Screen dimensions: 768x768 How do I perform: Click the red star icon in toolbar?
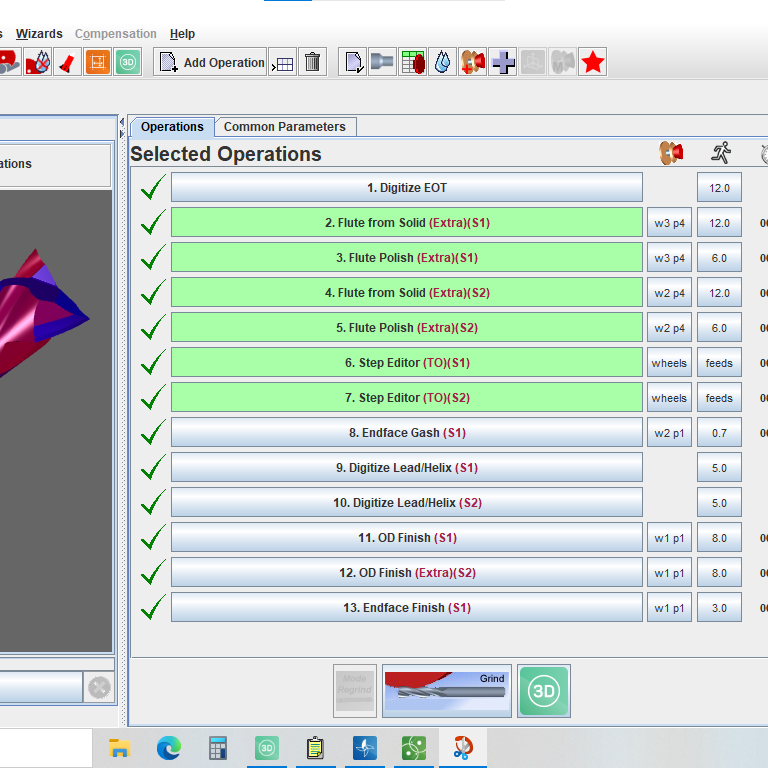(592, 62)
